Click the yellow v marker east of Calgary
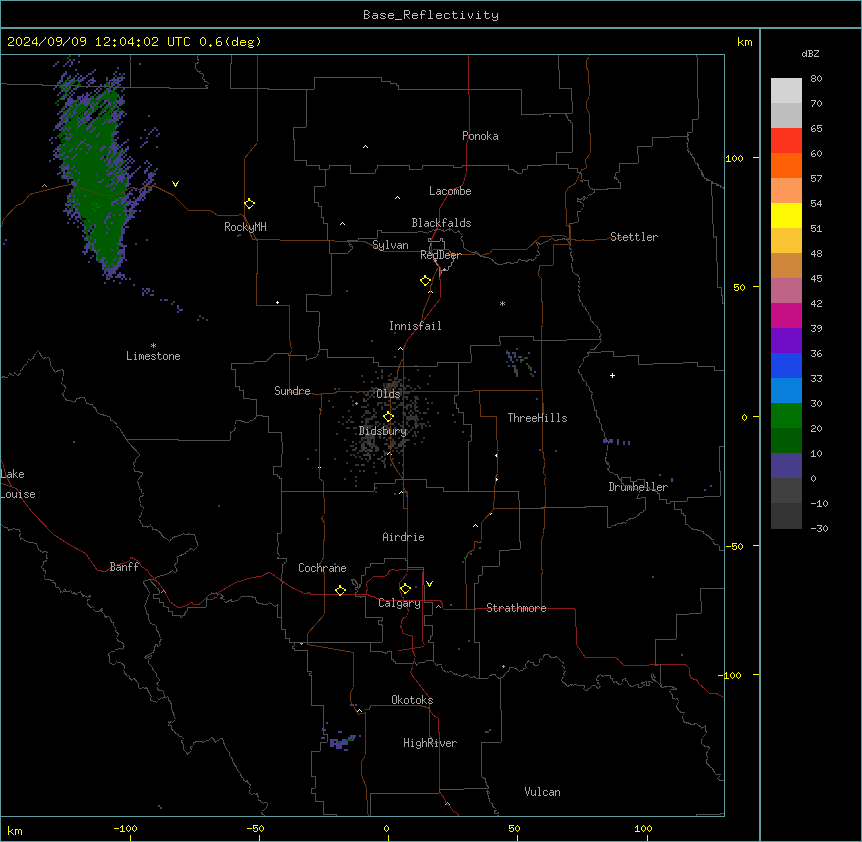This screenshot has width=862, height=842. point(429,584)
